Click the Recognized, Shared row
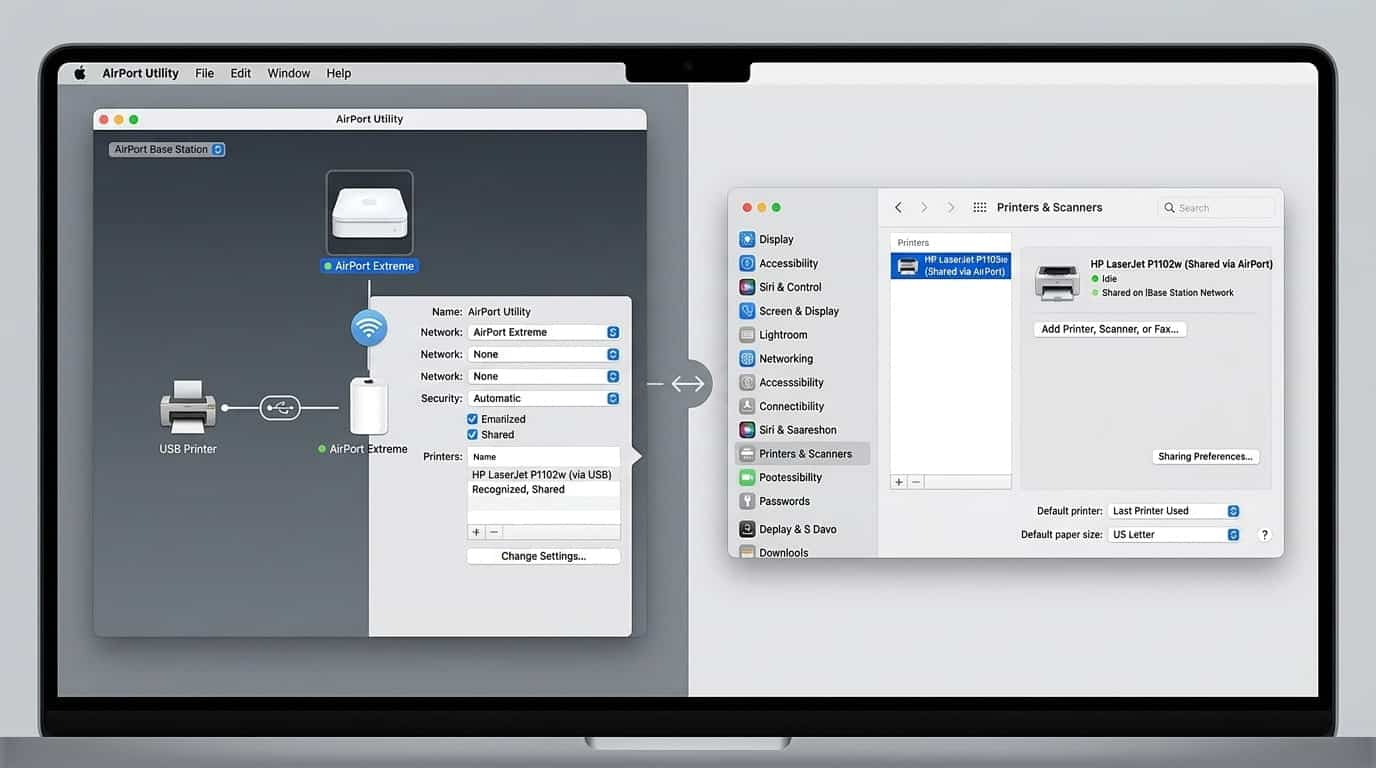Image resolution: width=1376 pixels, height=768 pixels. (x=544, y=490)
